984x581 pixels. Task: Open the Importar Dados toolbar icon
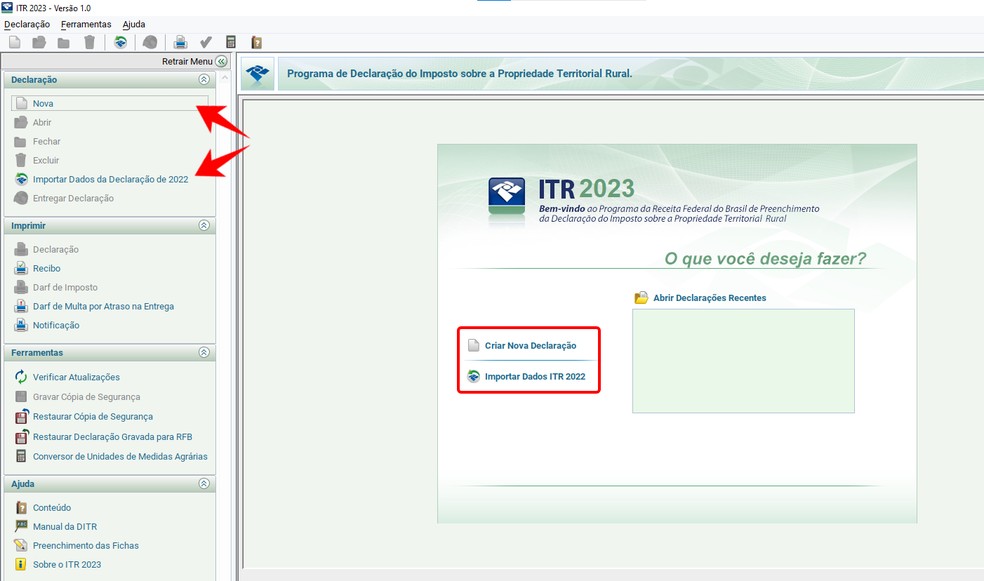121,42
